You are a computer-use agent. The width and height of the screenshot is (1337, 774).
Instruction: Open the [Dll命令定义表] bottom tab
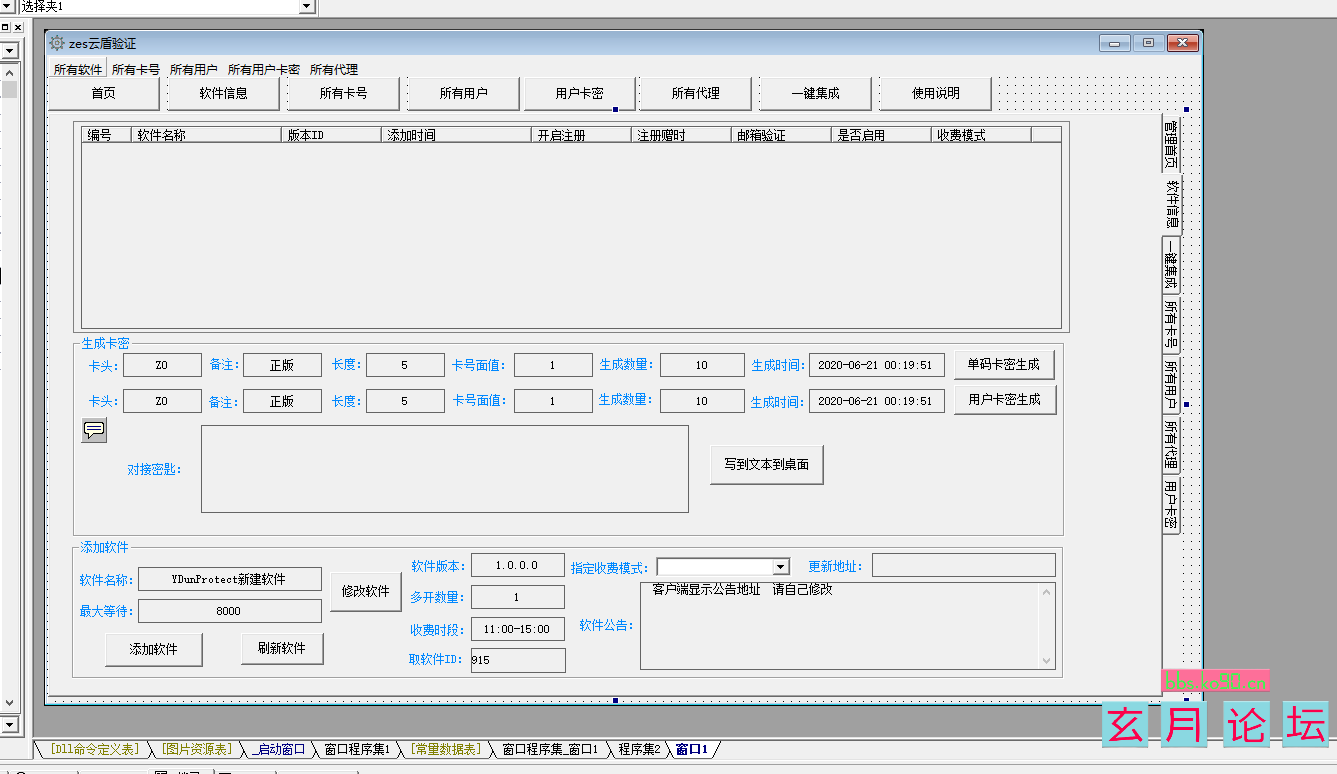click(96, 749)
